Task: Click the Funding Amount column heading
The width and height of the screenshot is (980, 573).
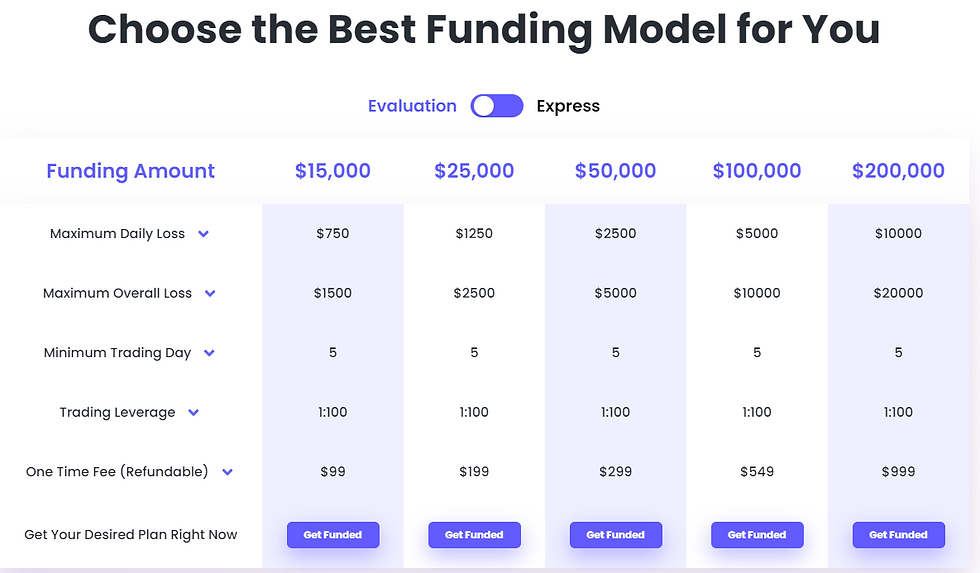Action: coord(131,171)
